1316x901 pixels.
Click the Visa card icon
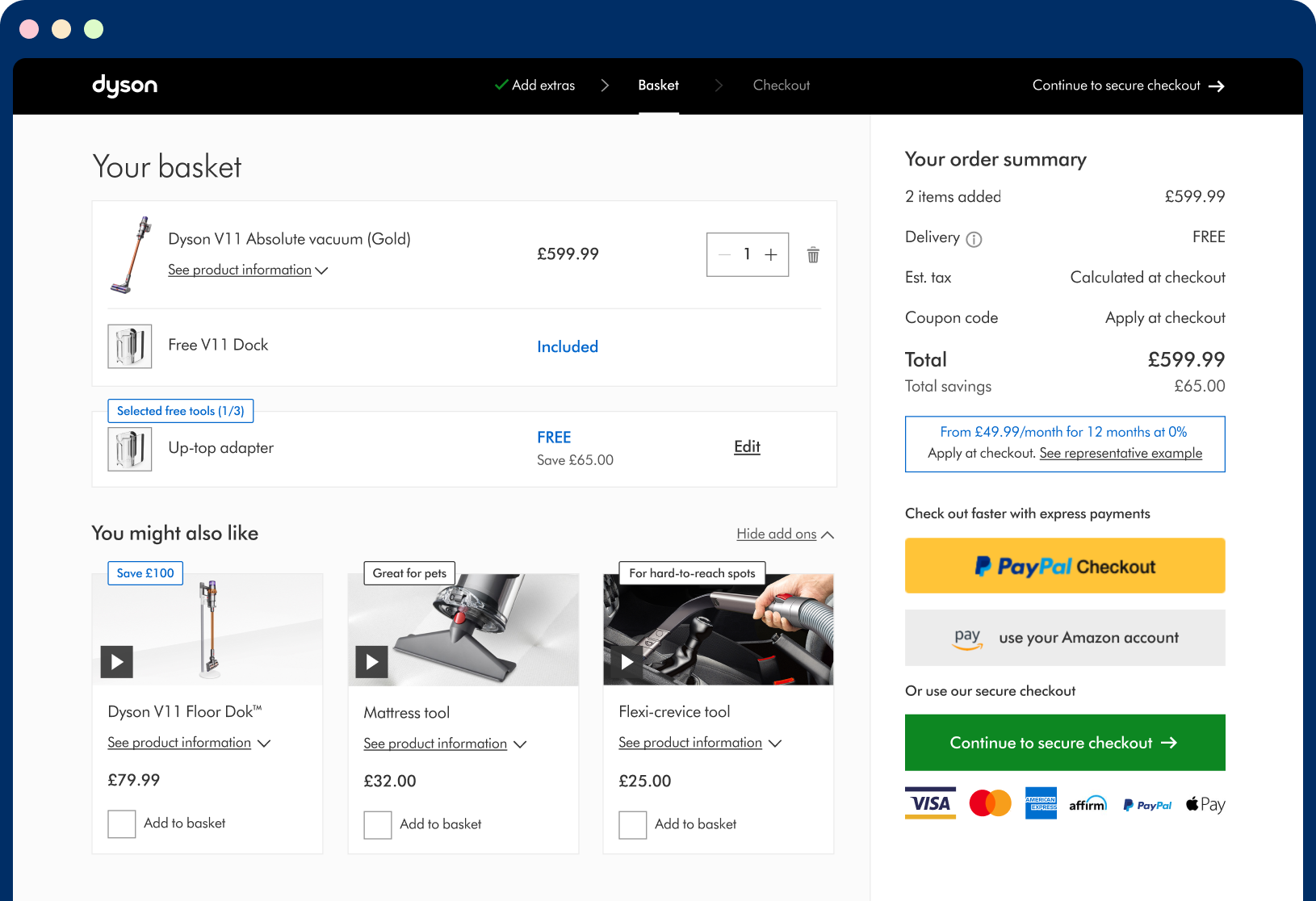[x=930, y=803]
